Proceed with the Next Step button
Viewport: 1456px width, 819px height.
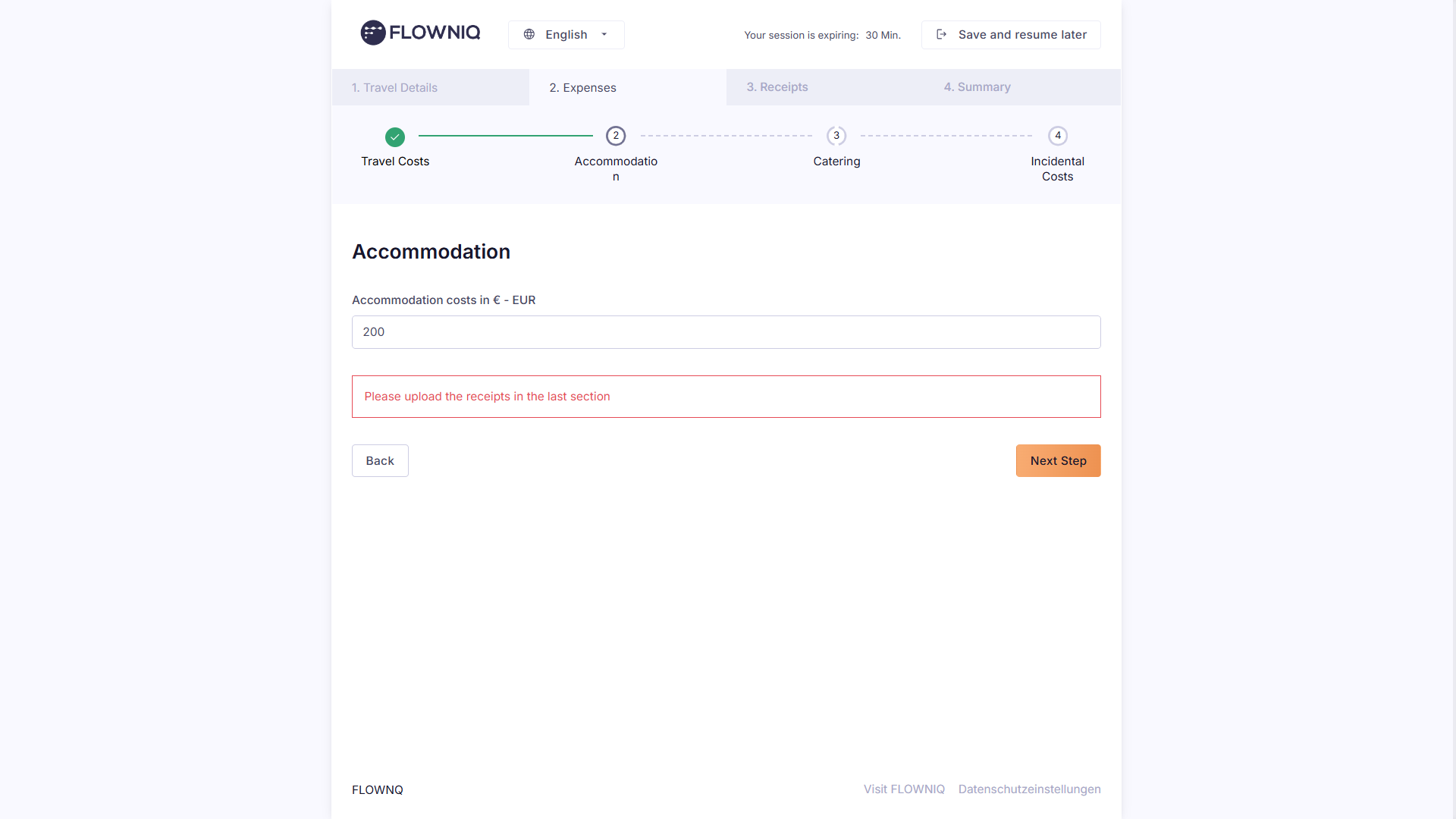(x=1058, y=460)
